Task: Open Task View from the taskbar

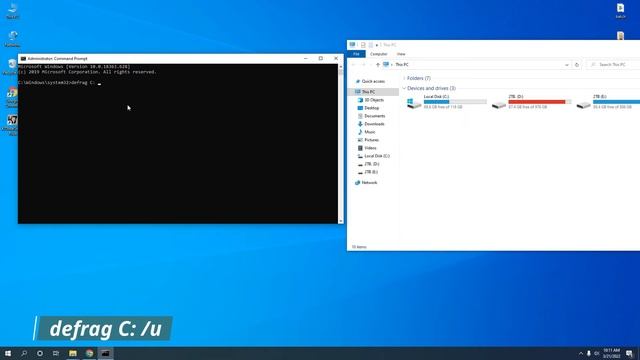Action: click(x=56, y=353)
